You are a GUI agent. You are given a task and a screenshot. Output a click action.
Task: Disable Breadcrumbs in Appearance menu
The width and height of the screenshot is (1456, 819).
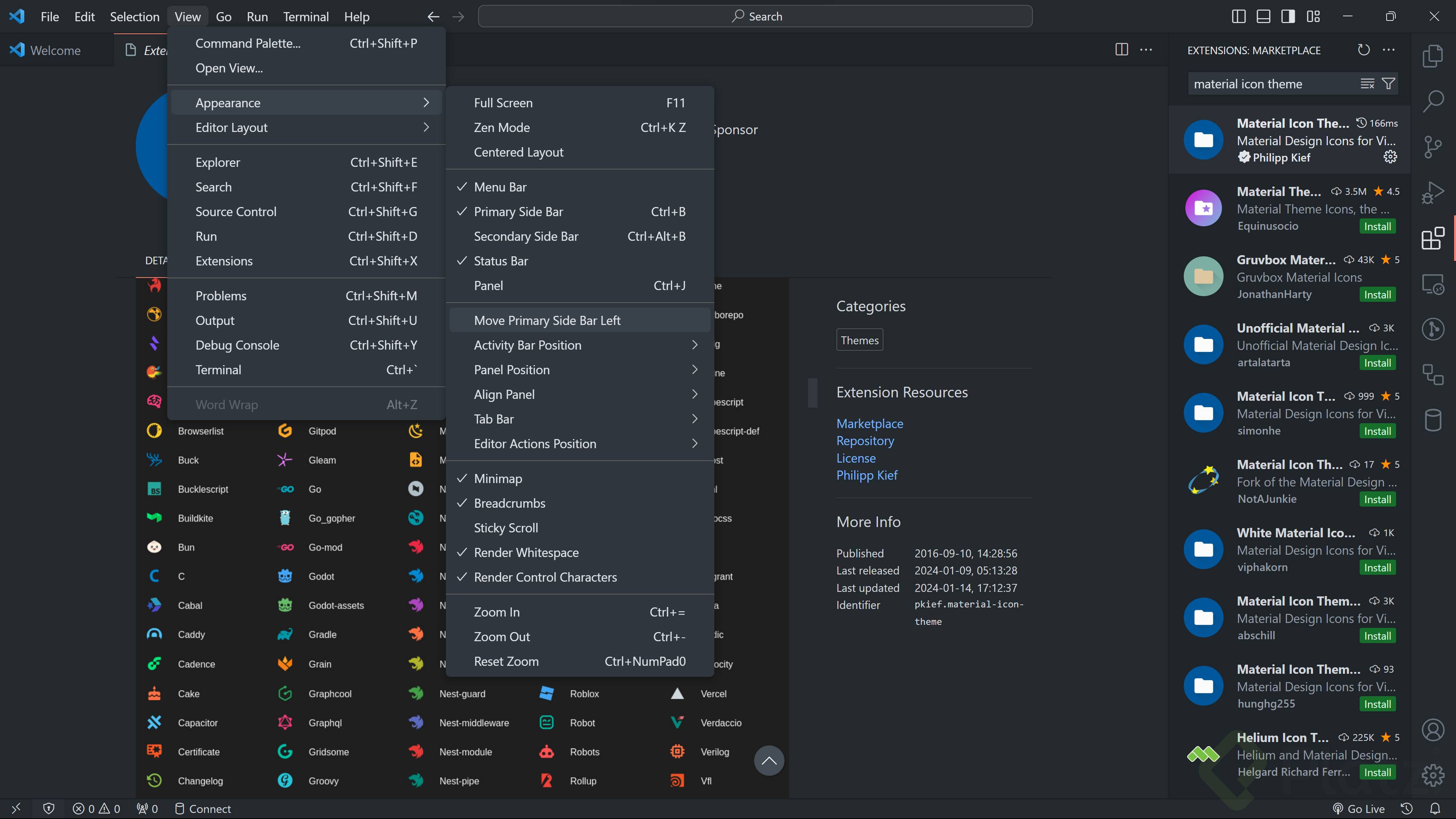click(509, 503)
